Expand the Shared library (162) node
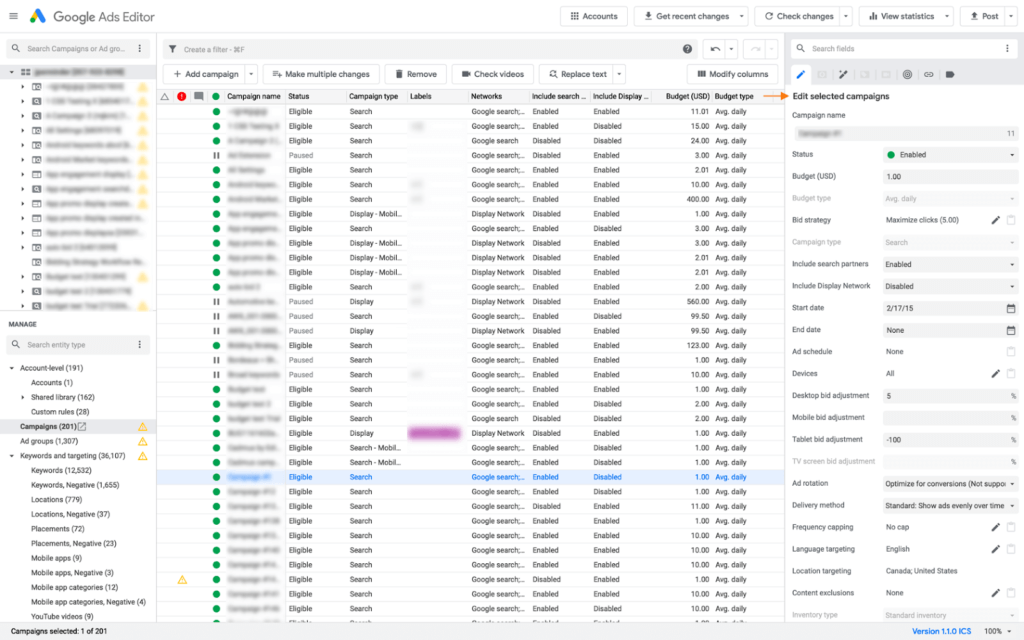 (23, 397)
